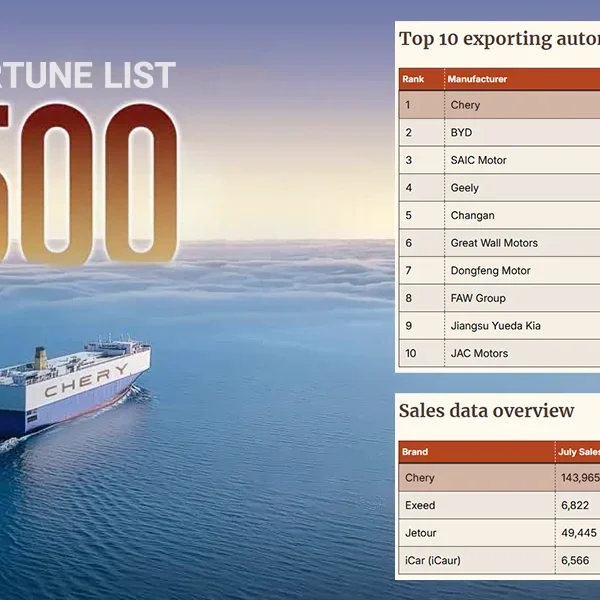The height and width of the screenshot is (600, 600).
Task: Click the FORTUNE LIST title text
Action: (88, 75)
